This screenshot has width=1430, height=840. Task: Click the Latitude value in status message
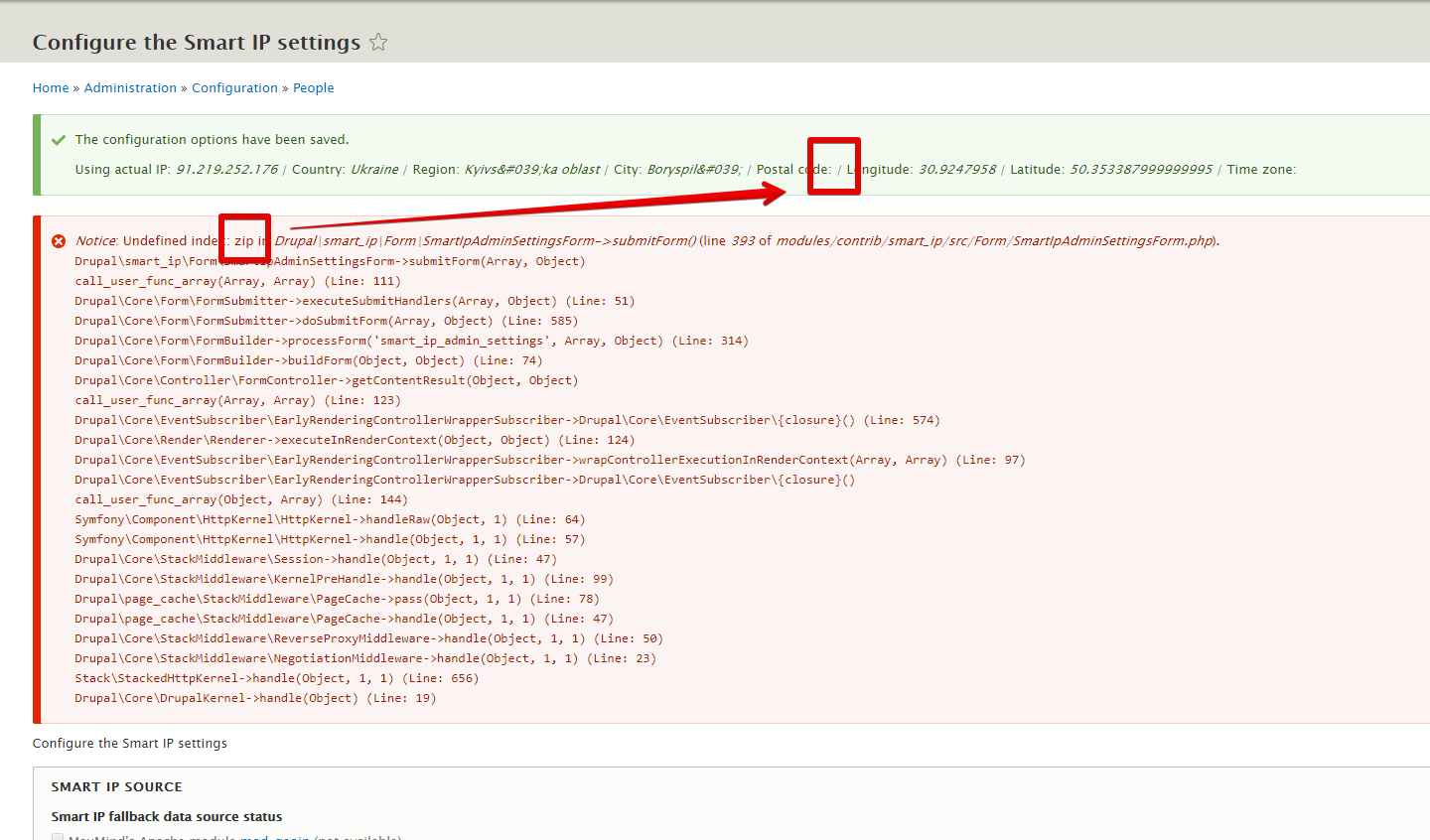pos(1140,170)
